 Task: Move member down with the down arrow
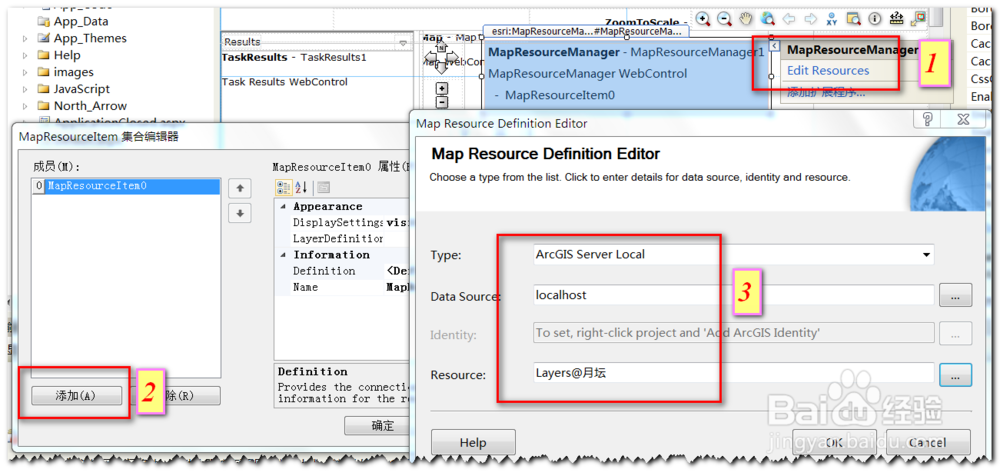240,213
